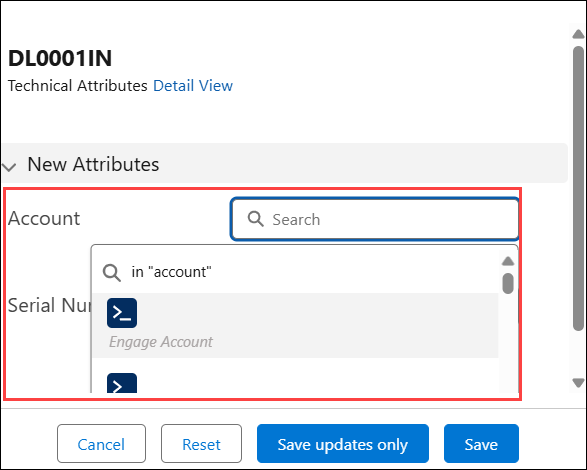
Task: Click the Reset button
Action: pos(201,444)
